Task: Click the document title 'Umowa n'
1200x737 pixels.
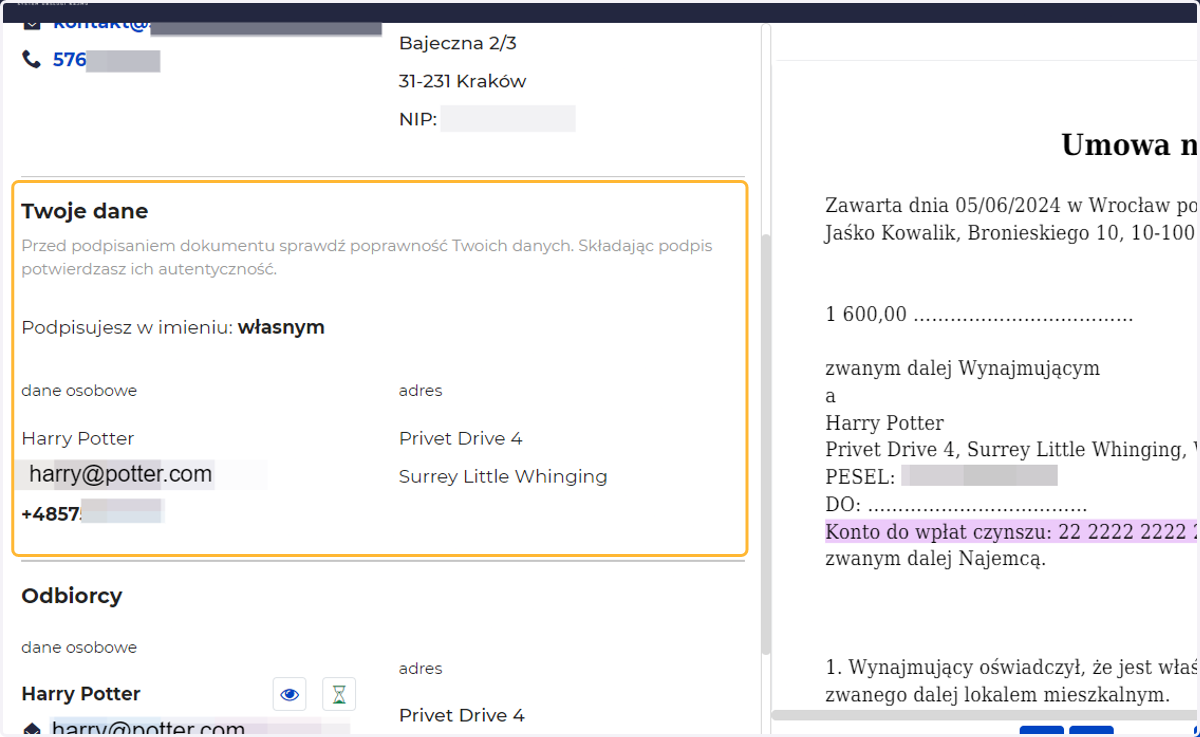Action: (1130, 145)
